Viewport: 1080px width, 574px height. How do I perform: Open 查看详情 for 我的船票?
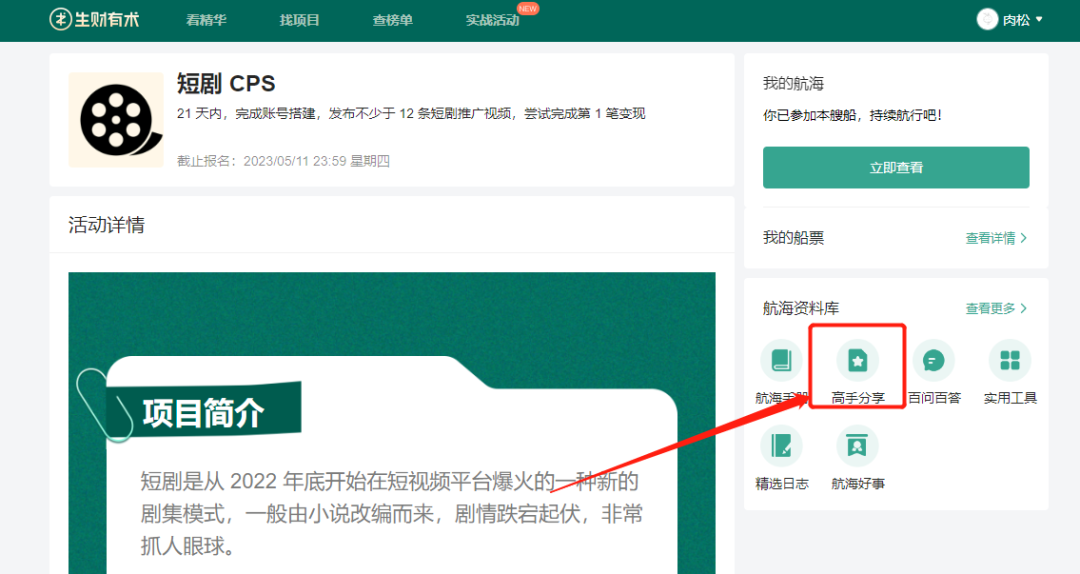[x=996, y=238]
